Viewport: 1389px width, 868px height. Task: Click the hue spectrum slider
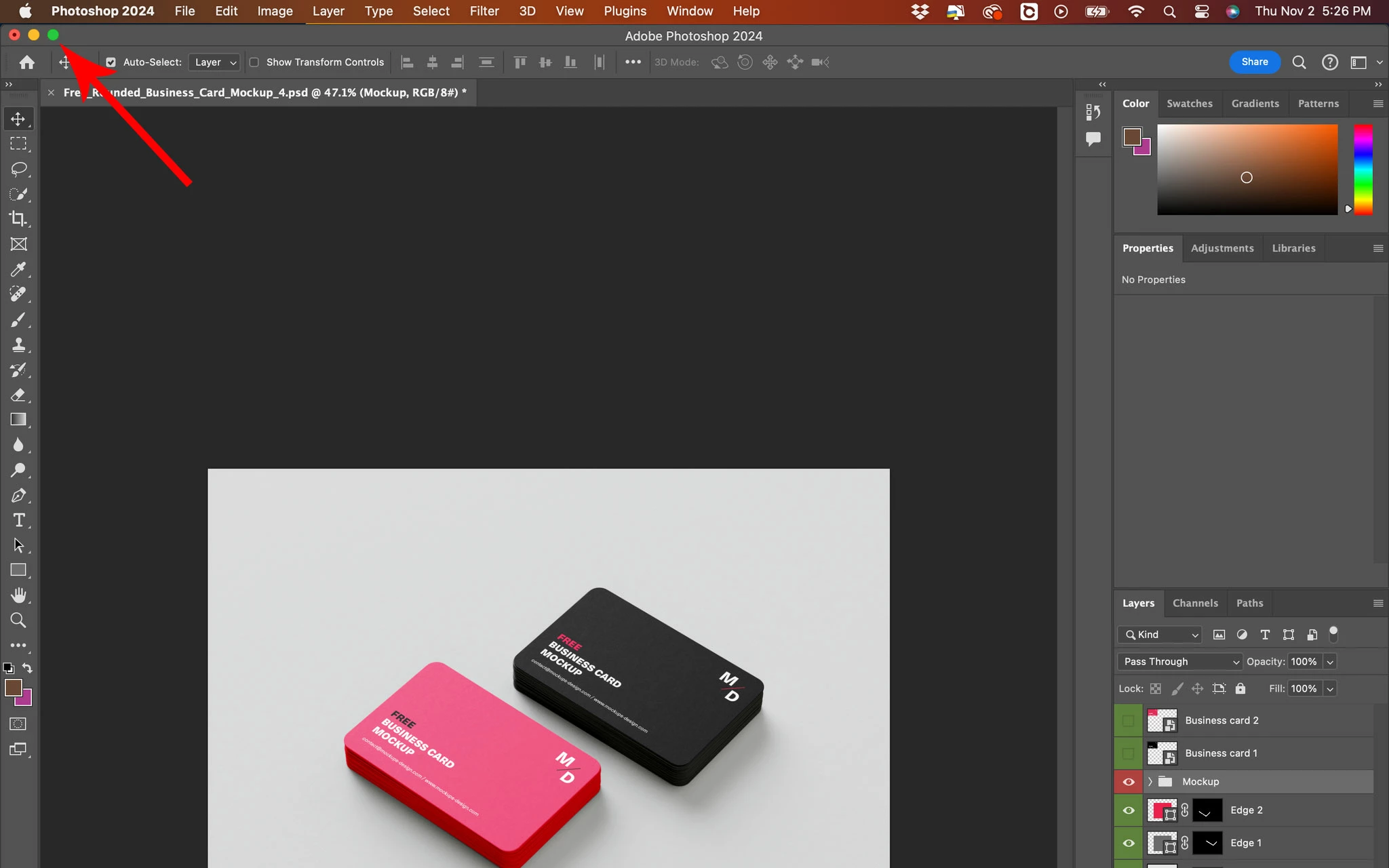click(1363, 170)
